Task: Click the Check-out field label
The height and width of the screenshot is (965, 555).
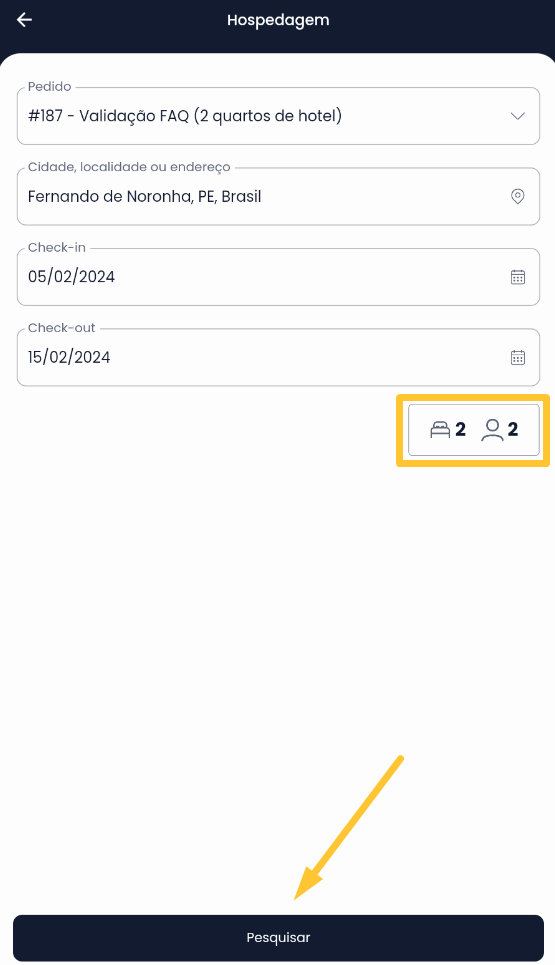Action: coord(62,328)
